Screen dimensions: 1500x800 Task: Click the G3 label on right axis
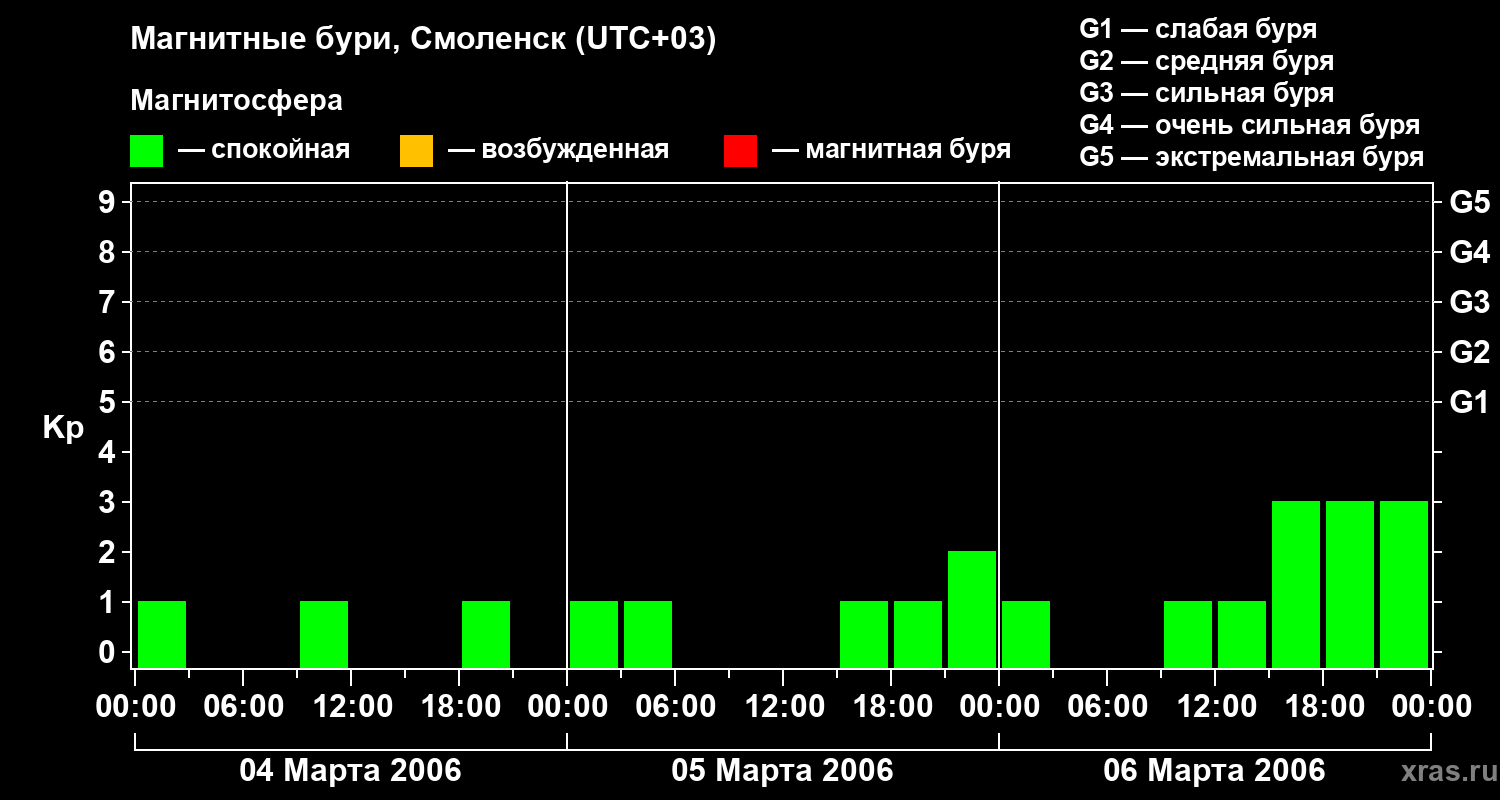point(1469,302)
